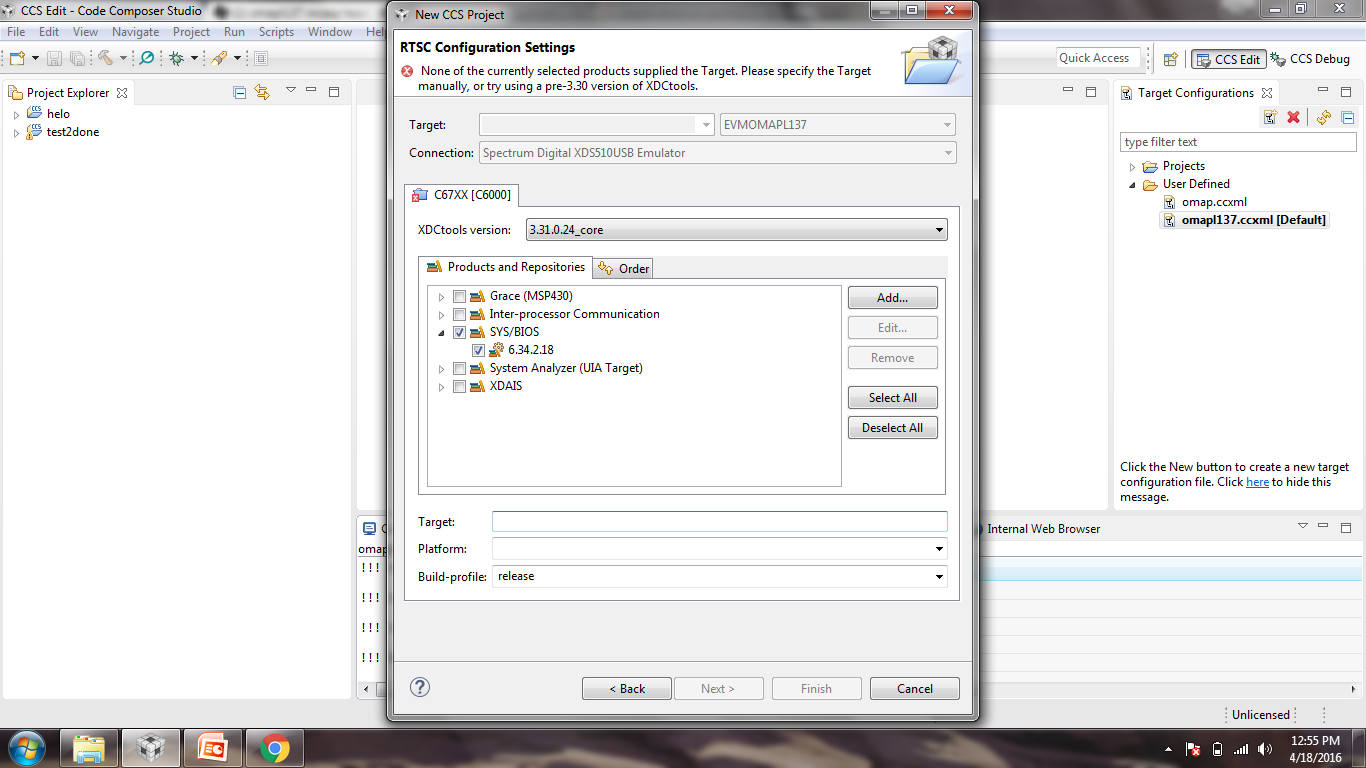Click the New wizard toolbar icon
1366x768 pixels.
click(17, 58)
